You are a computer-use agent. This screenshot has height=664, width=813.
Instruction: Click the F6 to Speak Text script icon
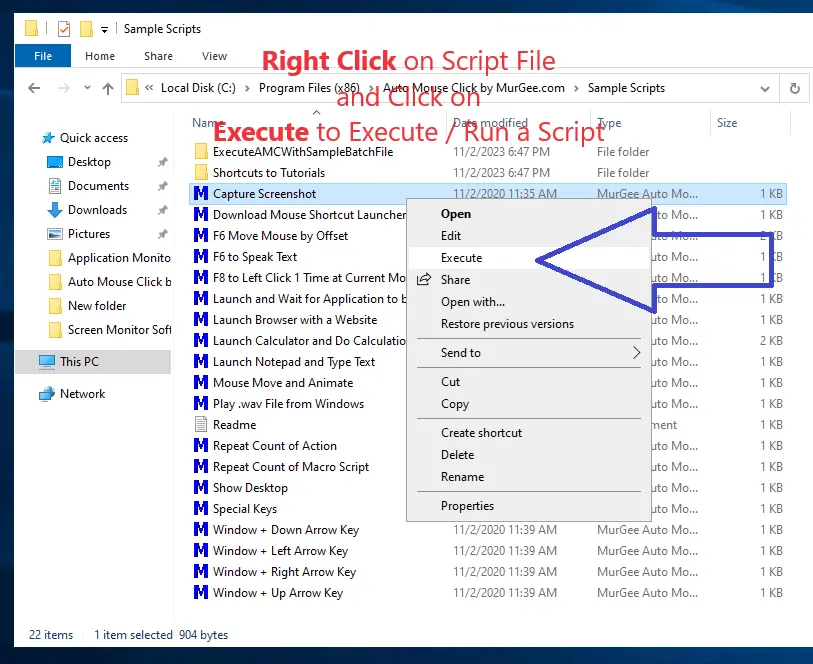click(201, 257)
